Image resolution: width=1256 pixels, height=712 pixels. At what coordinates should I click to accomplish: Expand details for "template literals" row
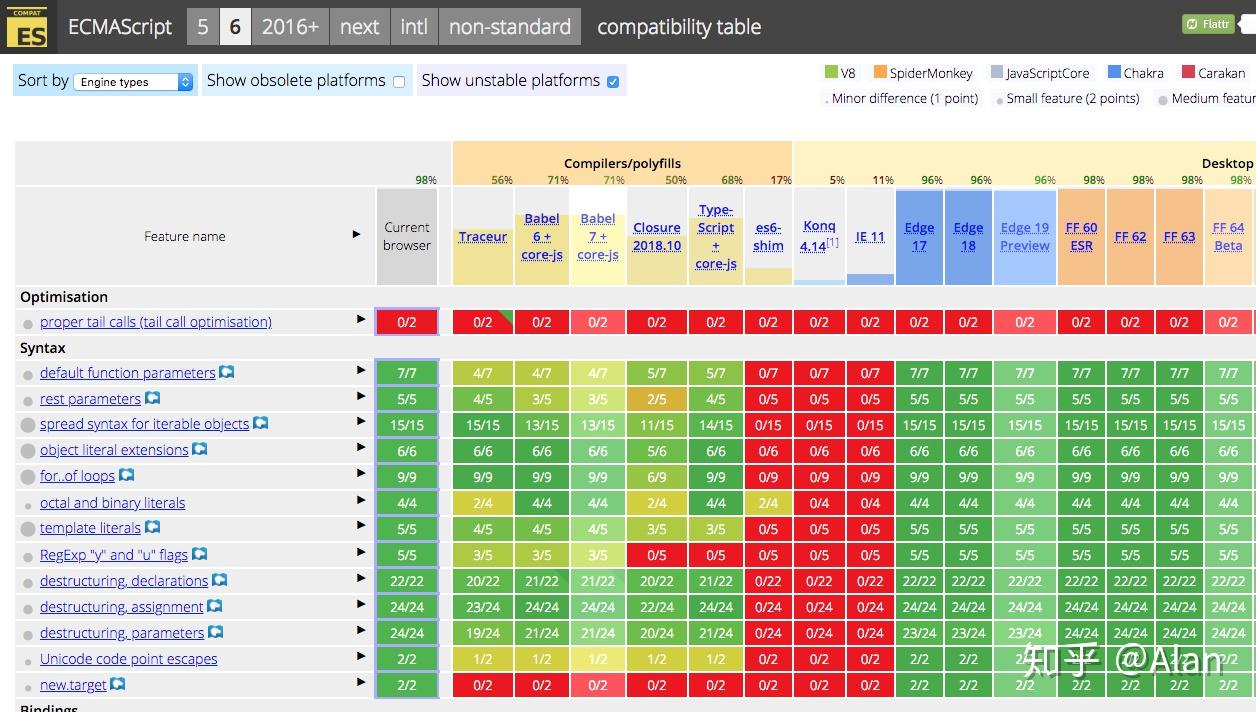[361, 528]
